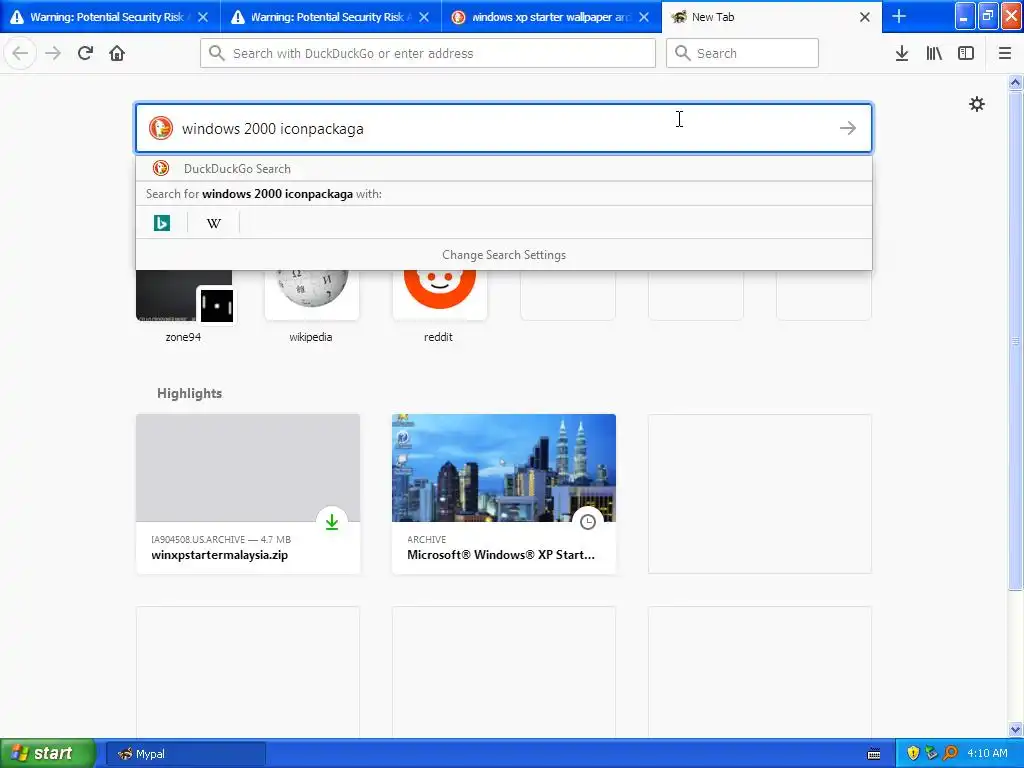1024x768 pixels.
Task: Click page scrollbar up arrow
Action: [1016, 82]
